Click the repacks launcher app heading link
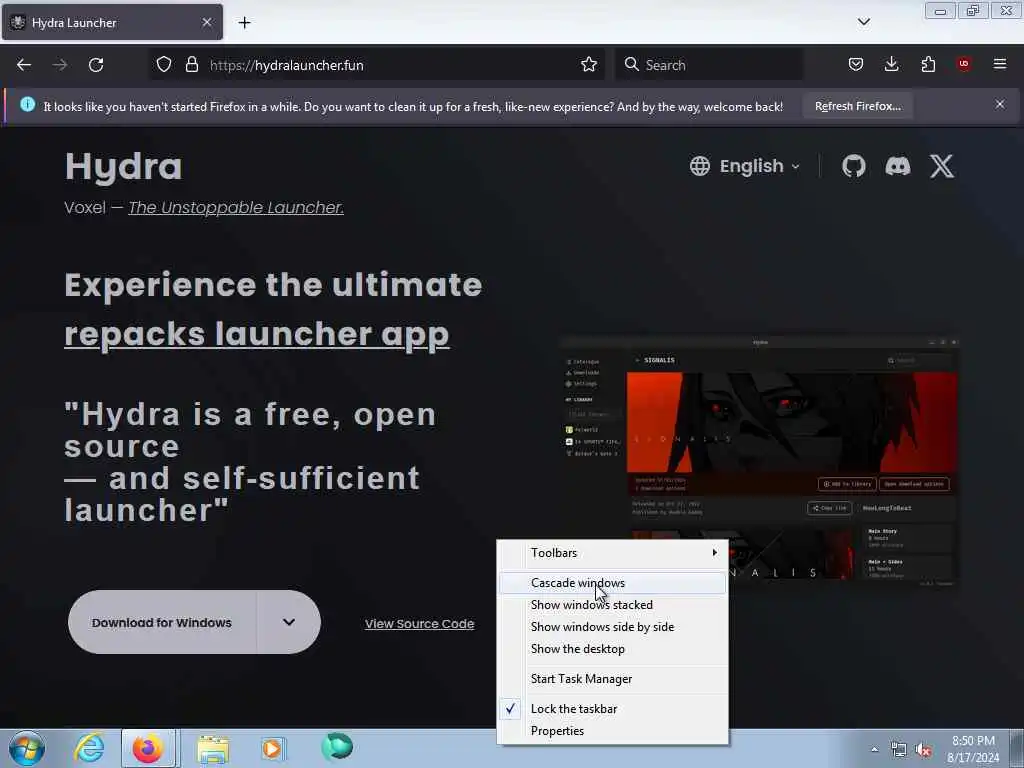The height and width of the screenshot is (768, 1024). (x=257, y=334)
